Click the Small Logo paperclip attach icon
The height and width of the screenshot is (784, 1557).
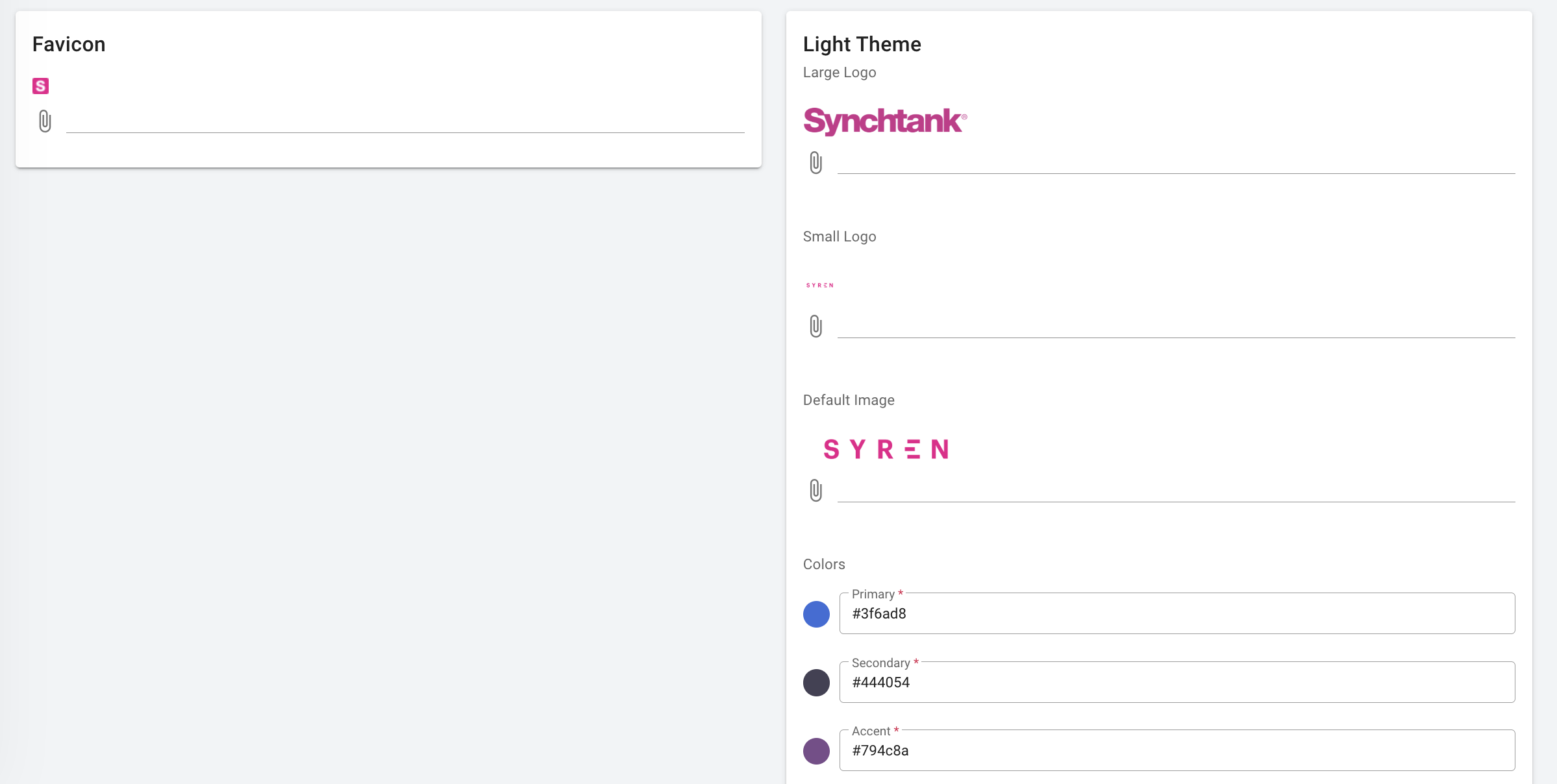coord(816,326)
